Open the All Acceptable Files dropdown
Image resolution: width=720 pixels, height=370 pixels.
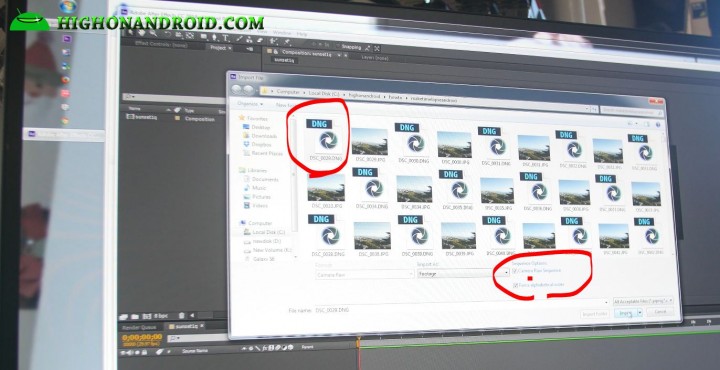(643, 301)
